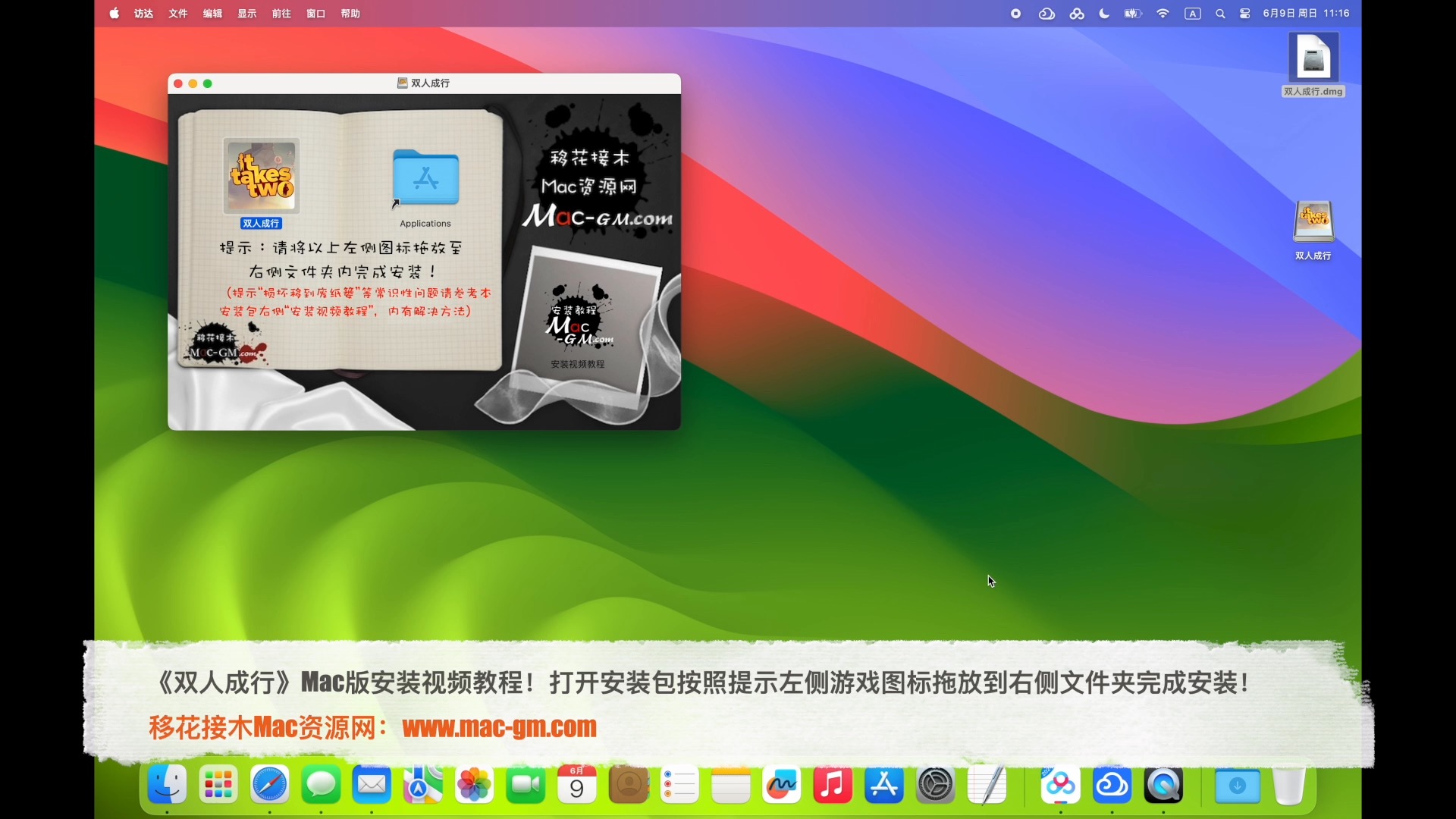Launch FaceTime from the Dock
The image size is (1456, 819).
526,784
